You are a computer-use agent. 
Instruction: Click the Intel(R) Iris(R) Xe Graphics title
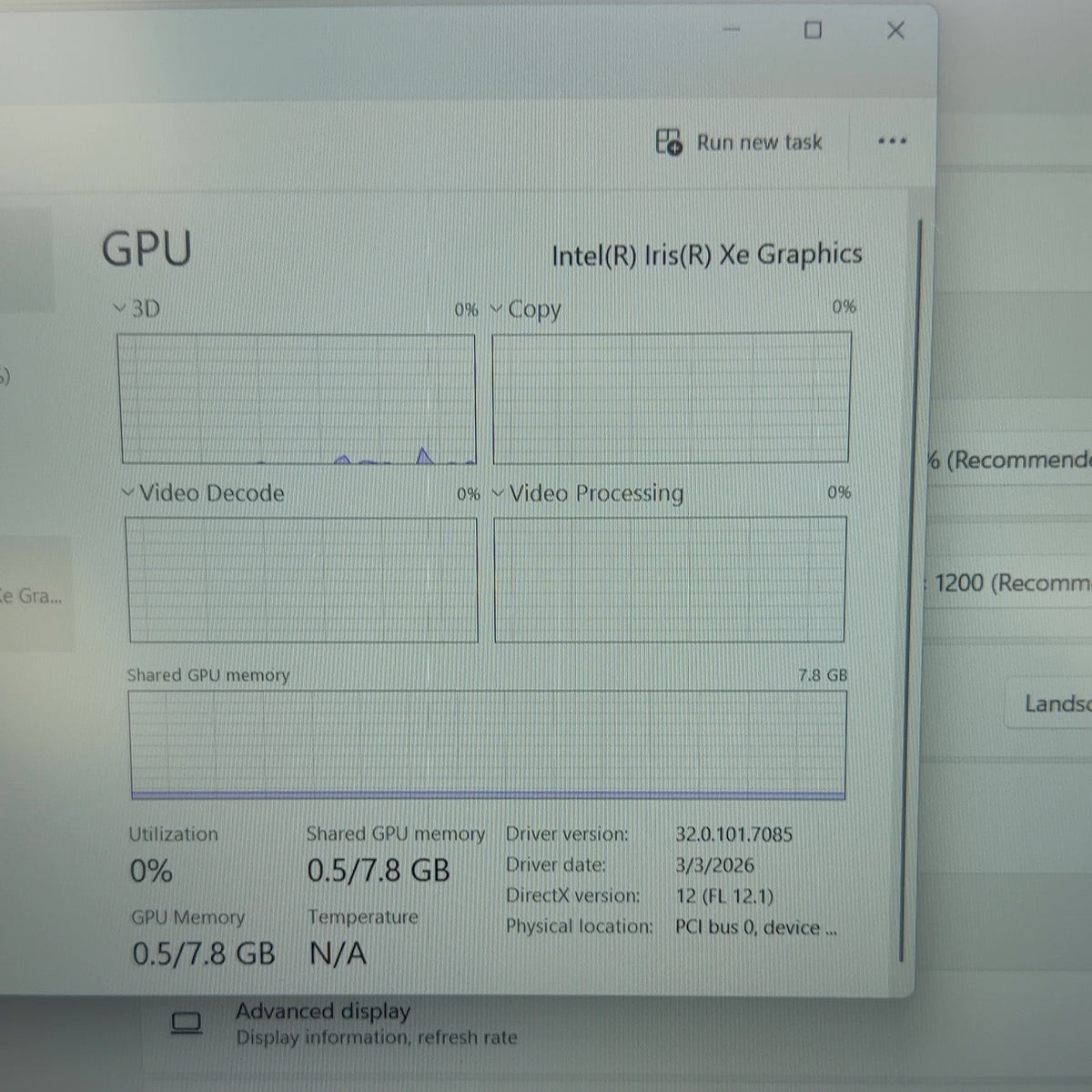pyautogui.click(x=707, y=255)
